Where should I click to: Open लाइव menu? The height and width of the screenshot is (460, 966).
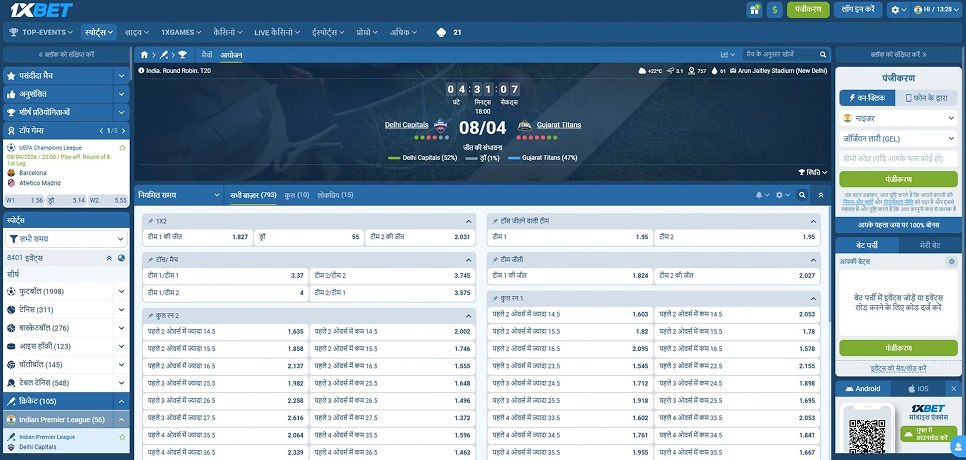(137, 32)
